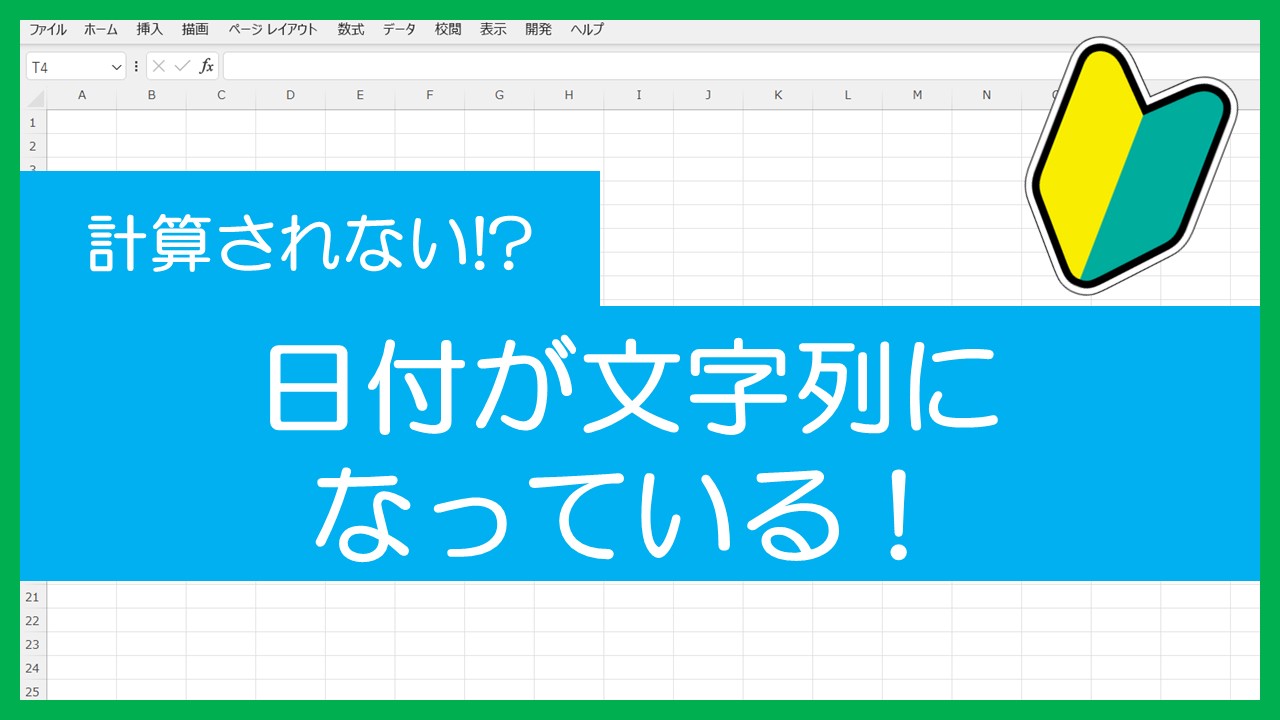Open the 描画 tab
The width and height of the screenshot is (1280, 720).
coord(195,29)
